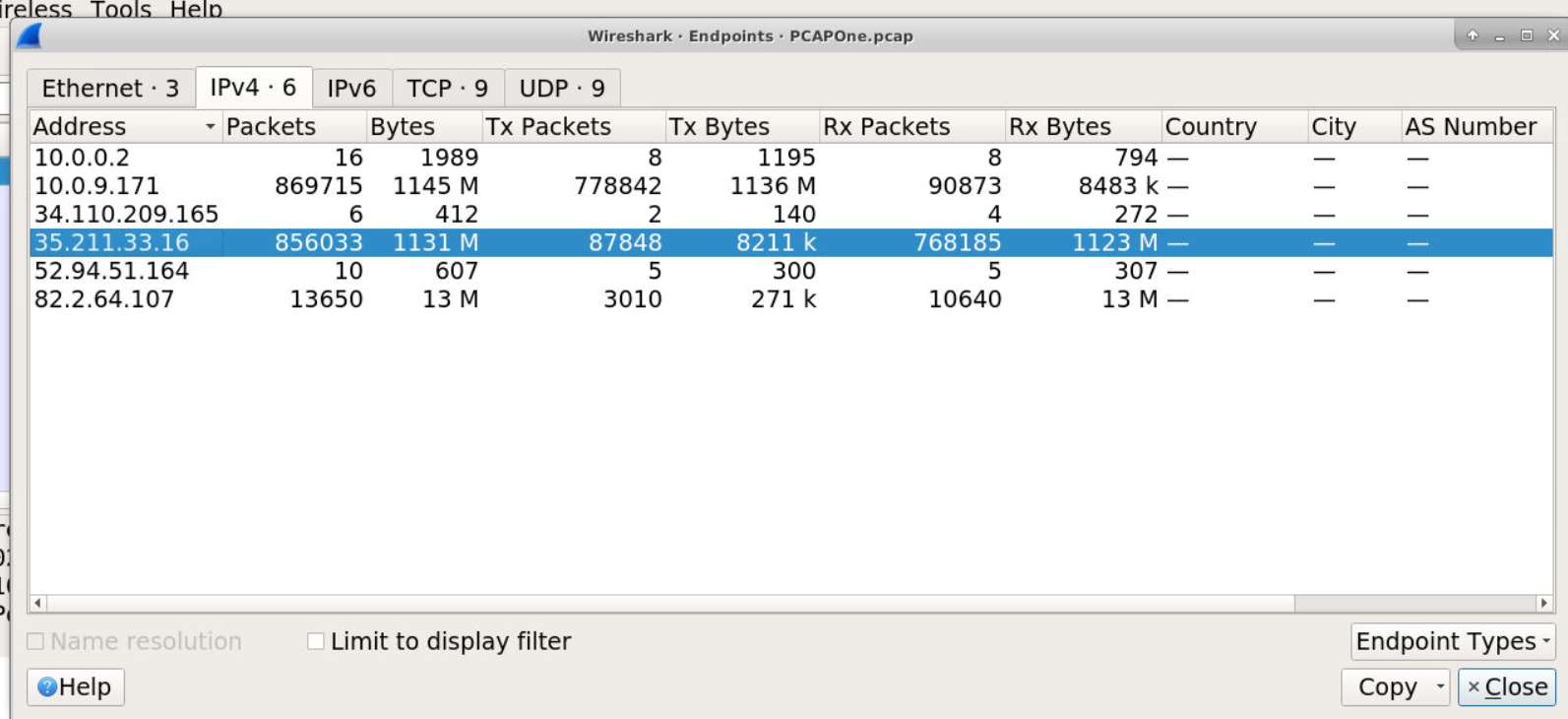Open the UDP · 9 tab

pyautogui.click(x=562, y=88)
